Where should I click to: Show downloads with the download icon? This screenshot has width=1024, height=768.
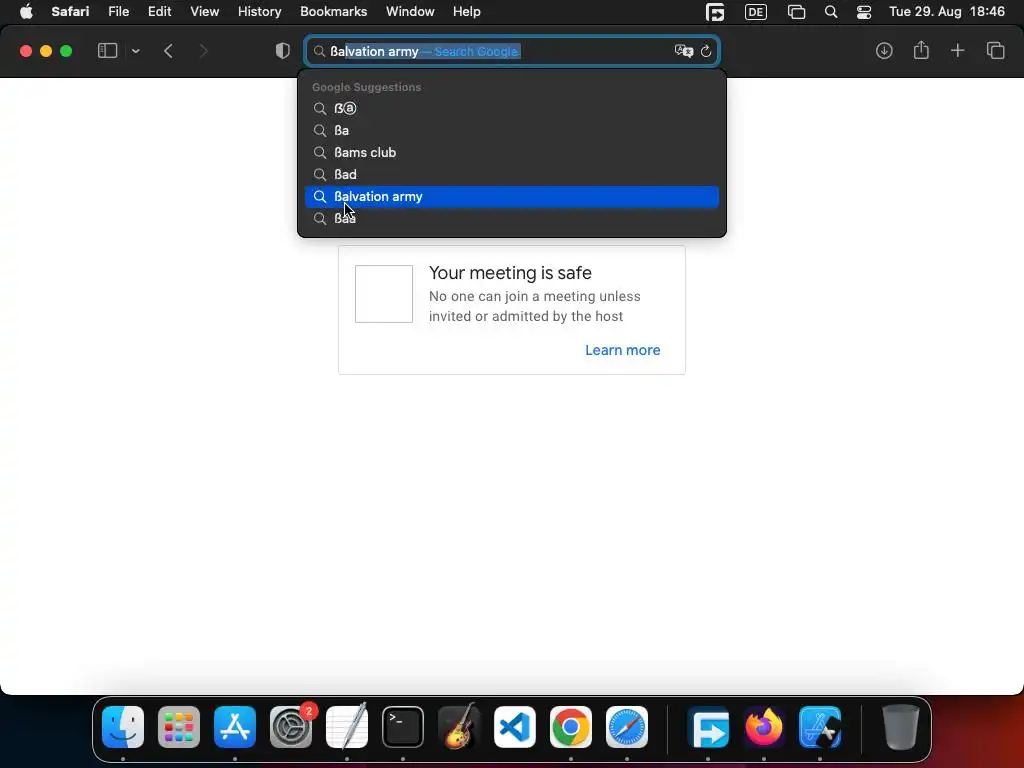click(884, 51)
